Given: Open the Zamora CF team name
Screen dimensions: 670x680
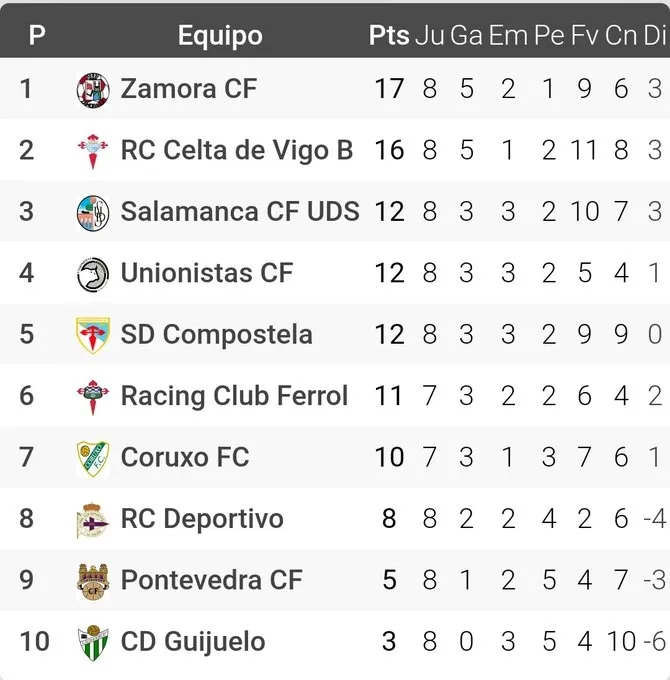Looking at the screenshot, I should [x=189, y=89].
